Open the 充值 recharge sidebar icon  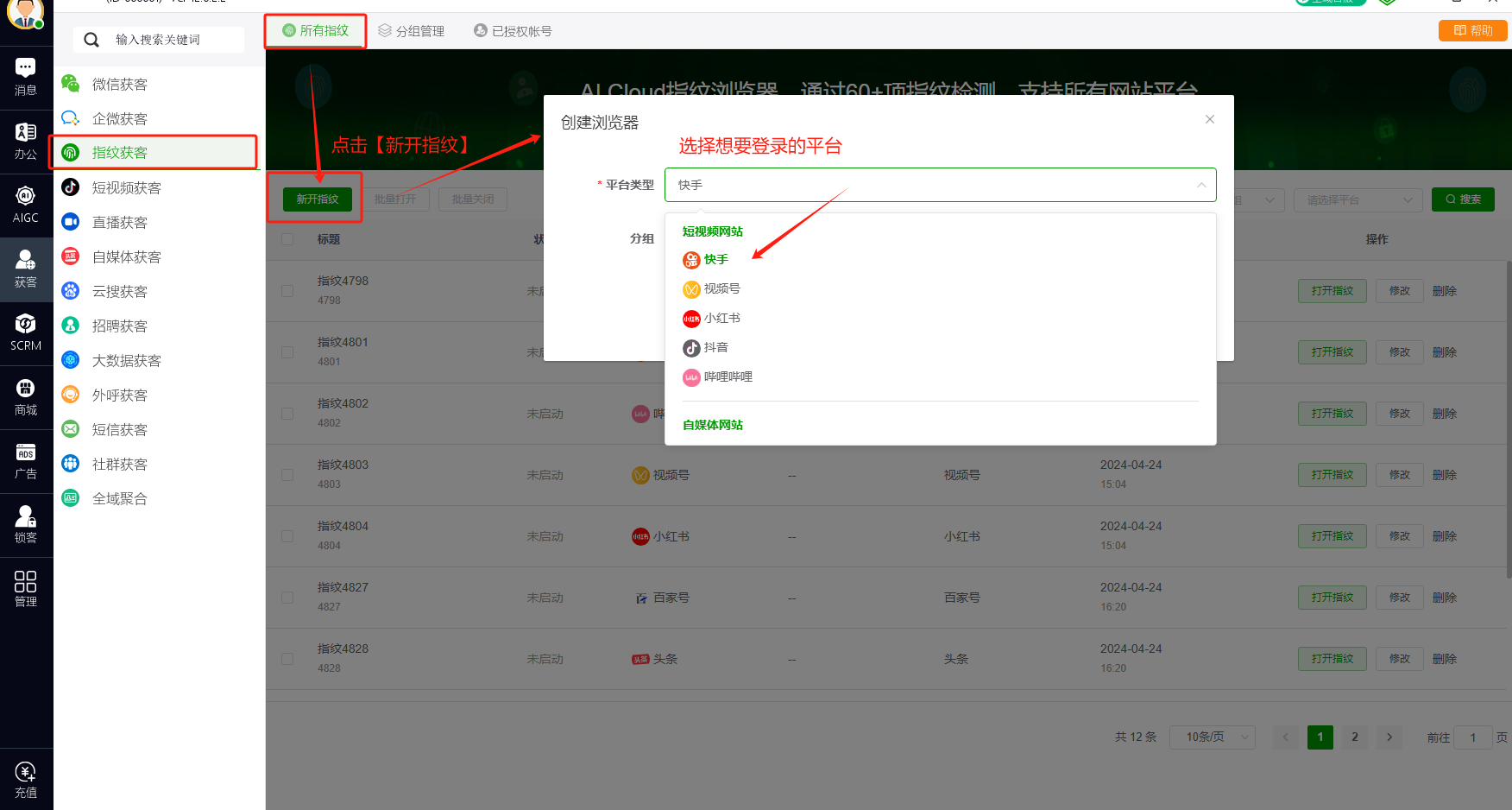pyautogui.click(x=26, y=780)
